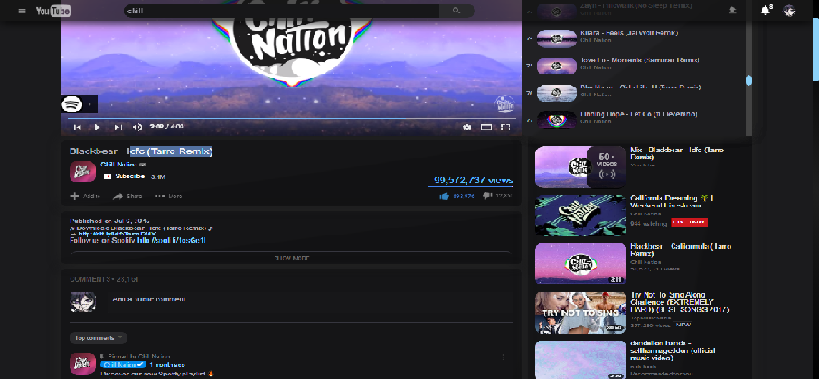The width and height of the screenshot is (819, 379).
Task: Open the Mix - Blackbear idfc 50+ videos
Action: (580, 167)
